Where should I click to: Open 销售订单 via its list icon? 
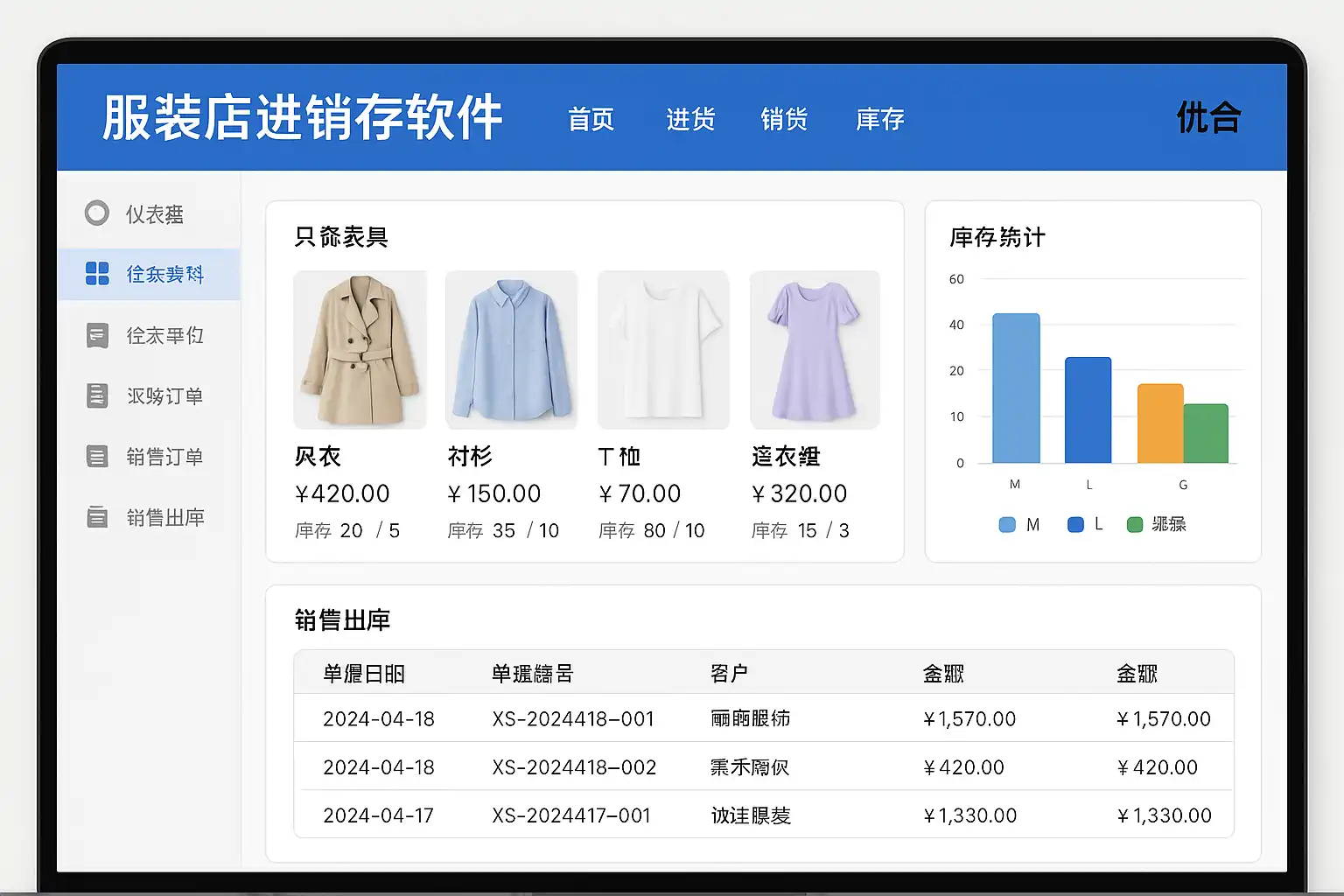tap(97, 457)
